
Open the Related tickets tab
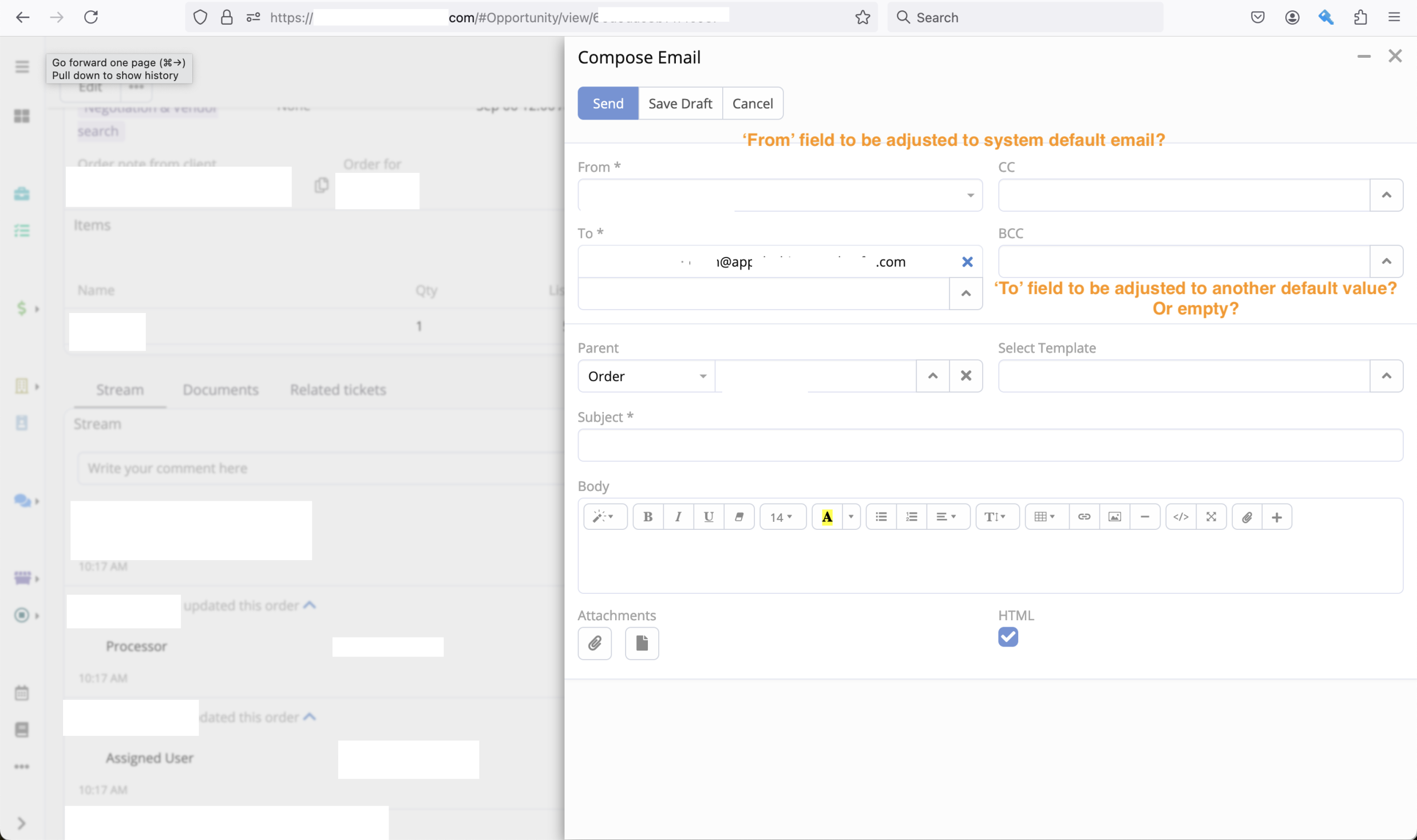[x=338, y=390]
